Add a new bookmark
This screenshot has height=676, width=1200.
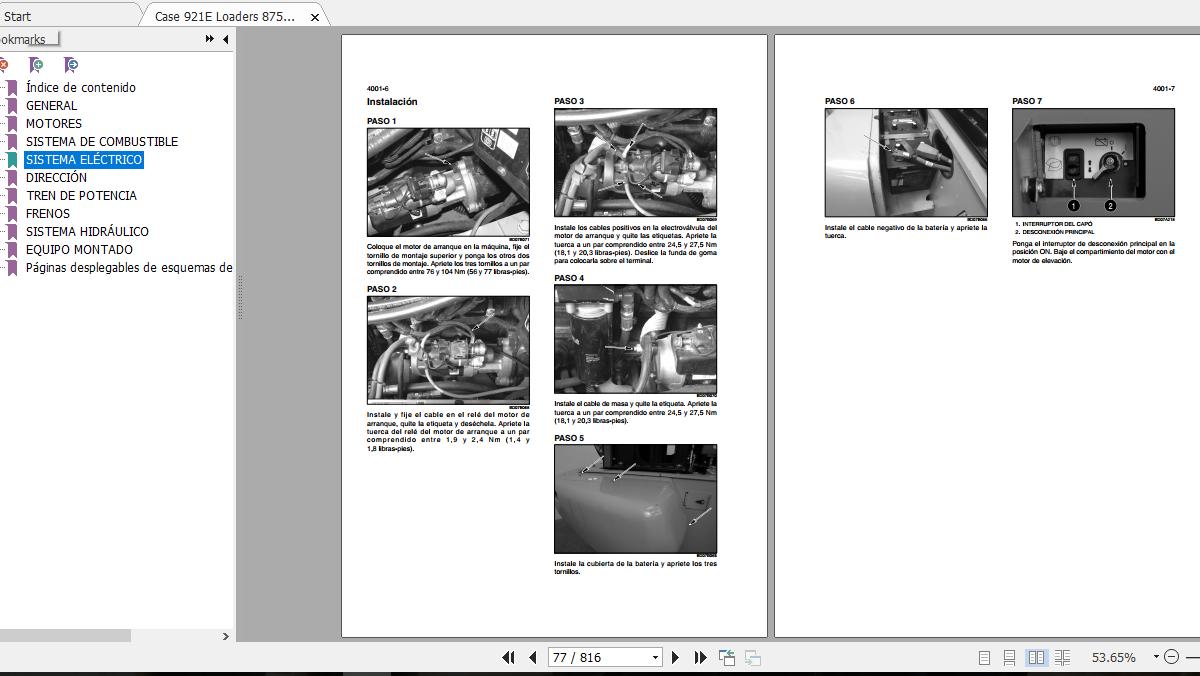point(37,64)
